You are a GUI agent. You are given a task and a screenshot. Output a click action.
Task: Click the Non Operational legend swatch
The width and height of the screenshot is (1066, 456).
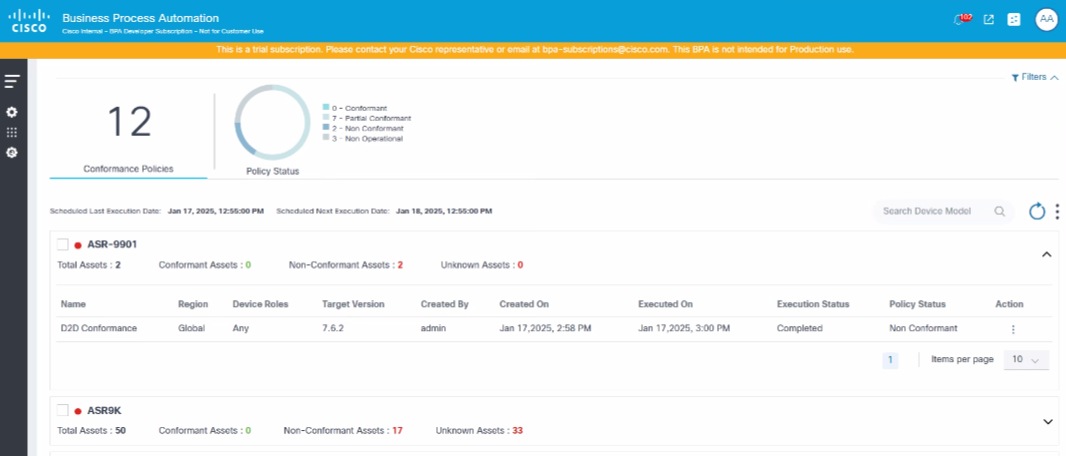click(x=326, y=138)
